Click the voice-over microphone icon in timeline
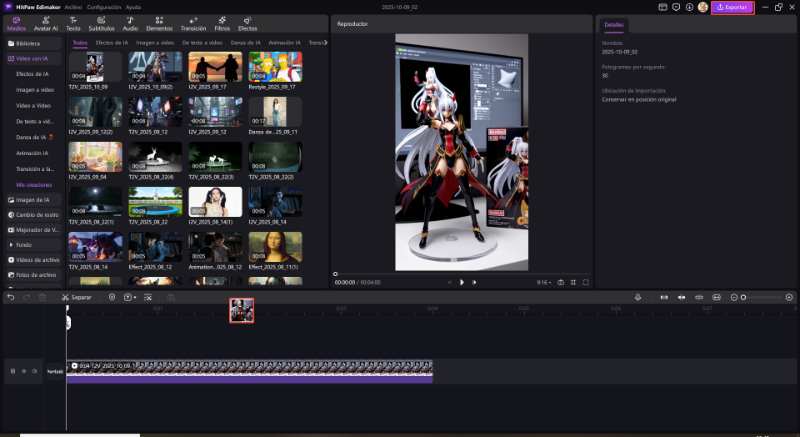 [x=638, y=297]
